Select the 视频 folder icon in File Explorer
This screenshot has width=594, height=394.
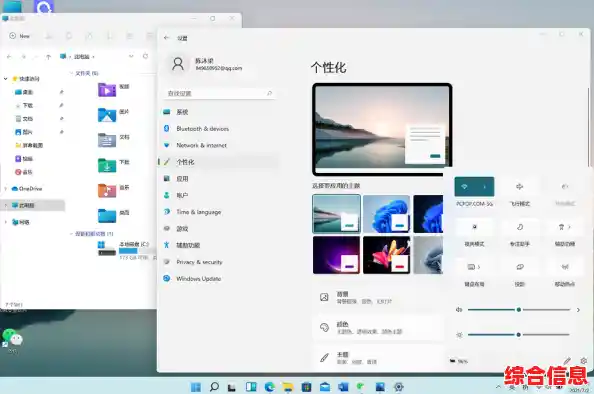point(107,90)
